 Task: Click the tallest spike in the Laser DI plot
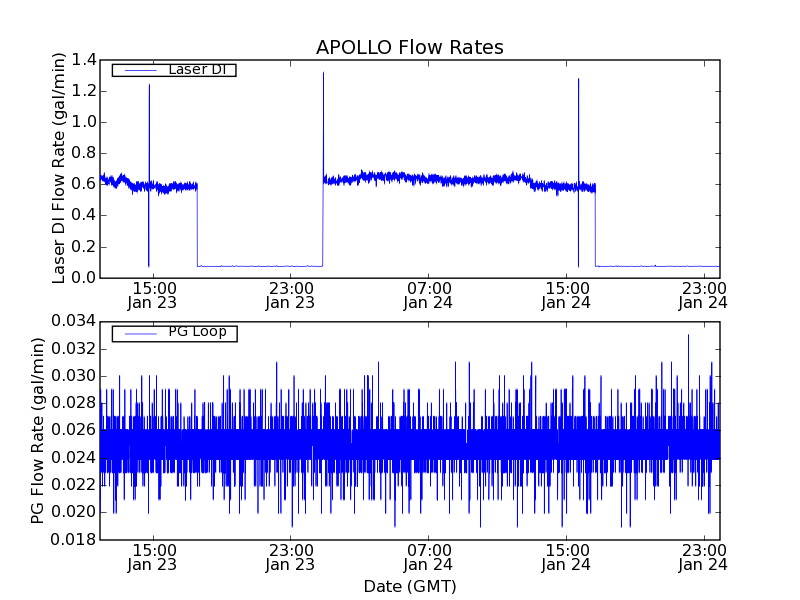tap(323, 75)
